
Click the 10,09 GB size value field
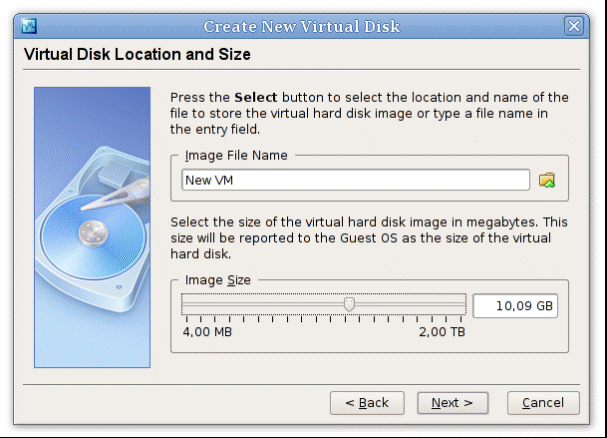[515, 305]
